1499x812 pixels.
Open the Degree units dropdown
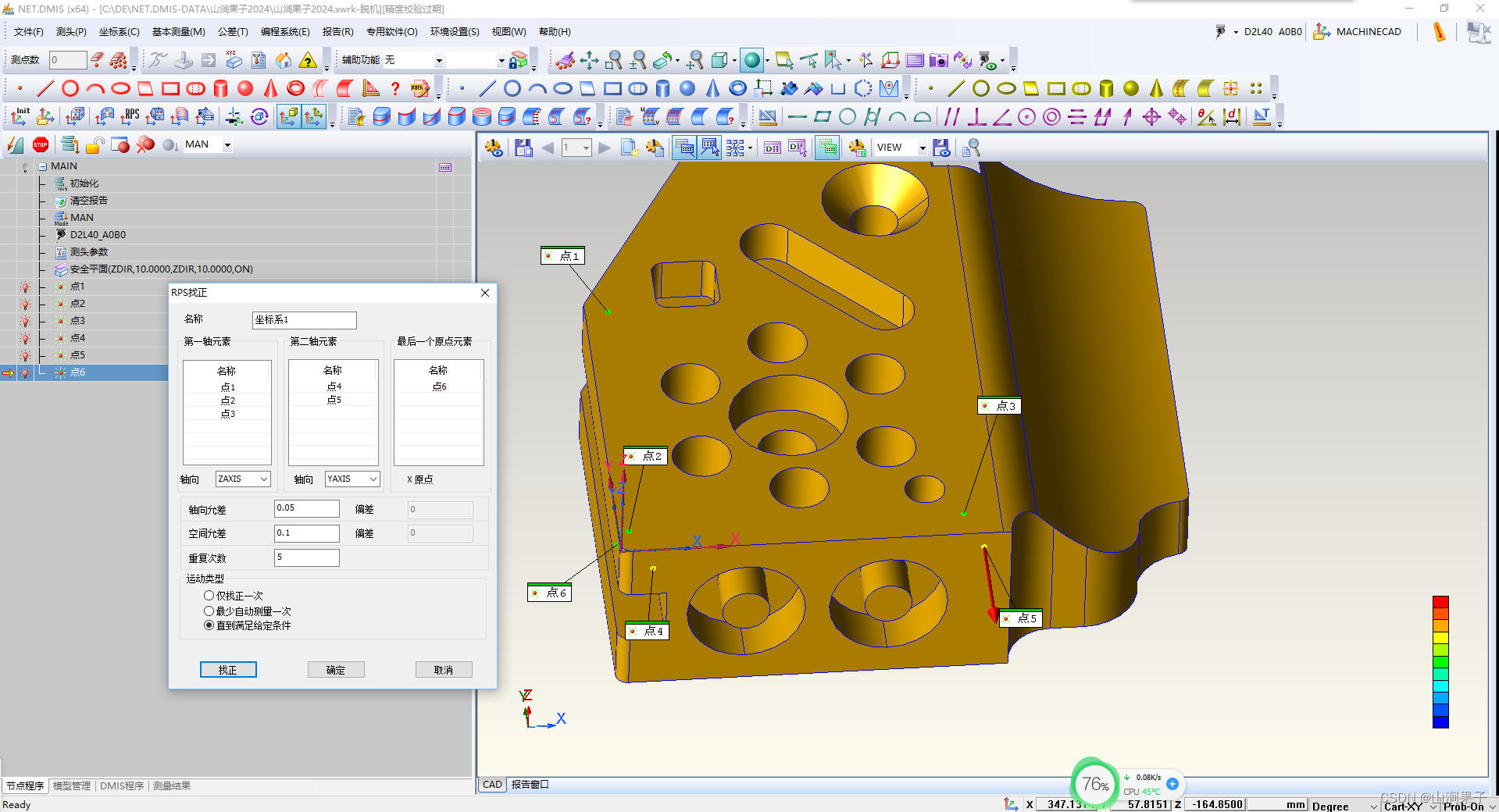tap(1374, 806)
